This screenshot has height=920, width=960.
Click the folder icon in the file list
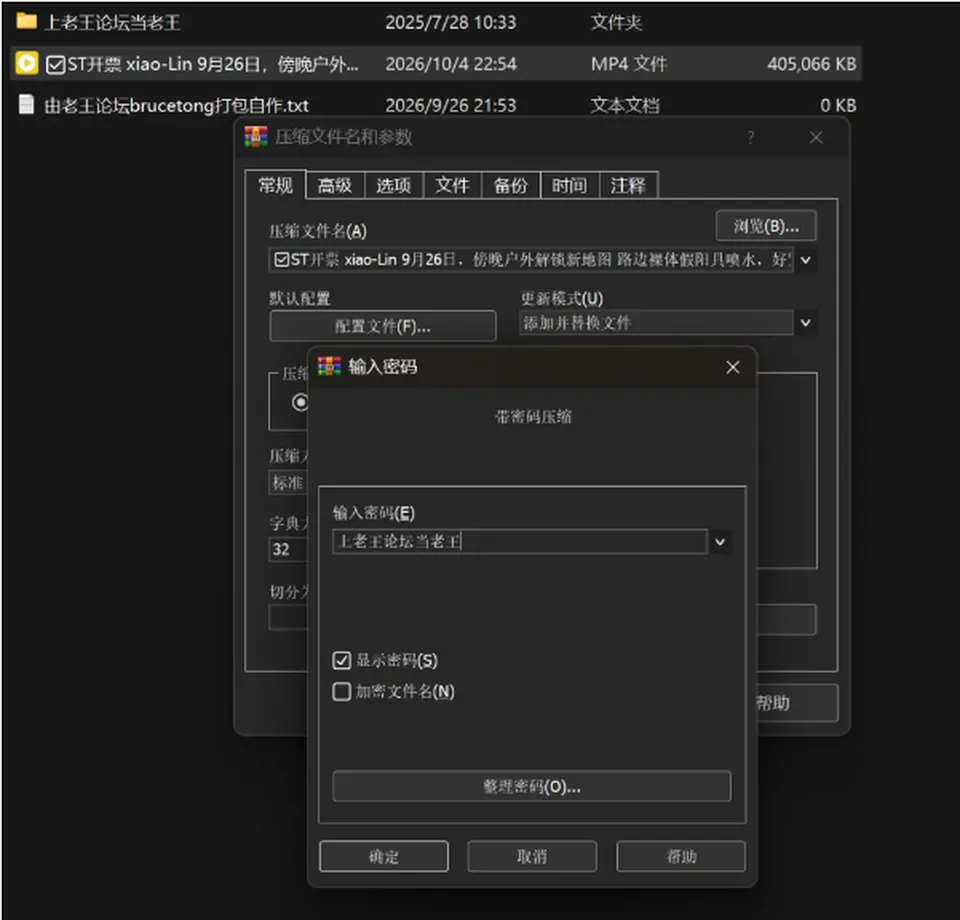26,21
